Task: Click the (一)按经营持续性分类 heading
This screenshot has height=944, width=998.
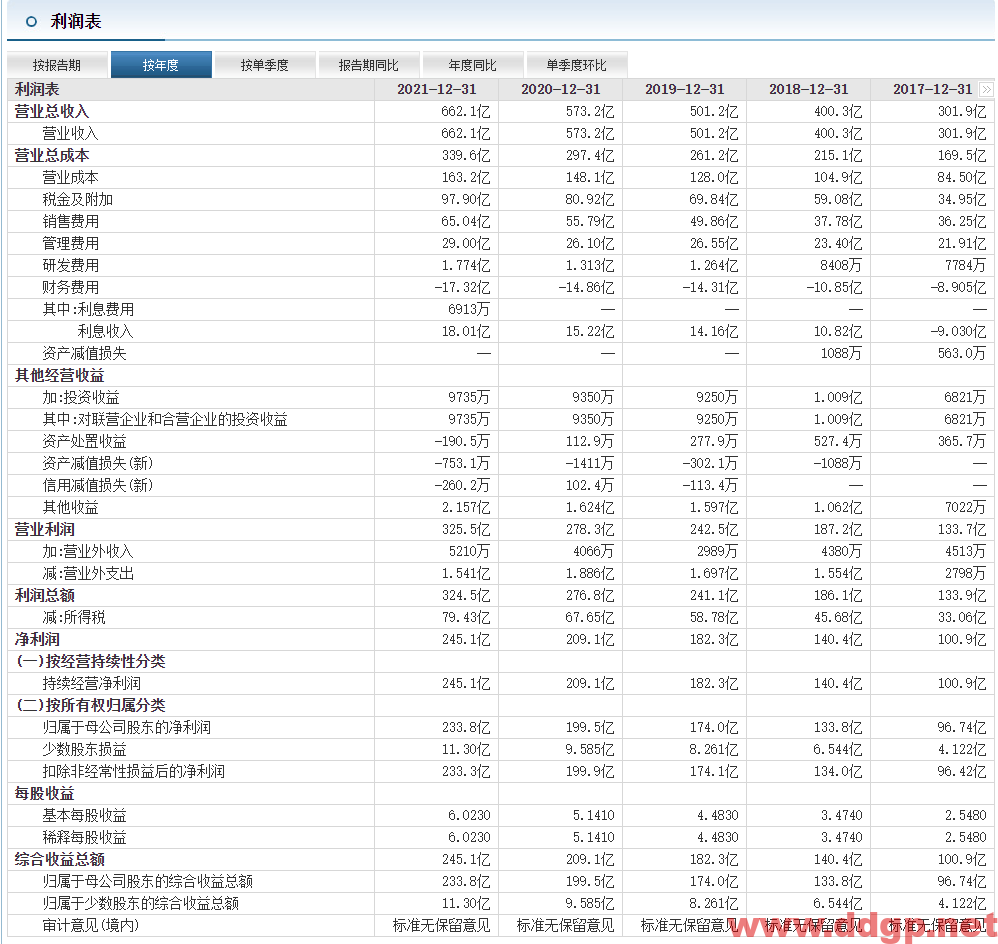Action: [90, 661]
